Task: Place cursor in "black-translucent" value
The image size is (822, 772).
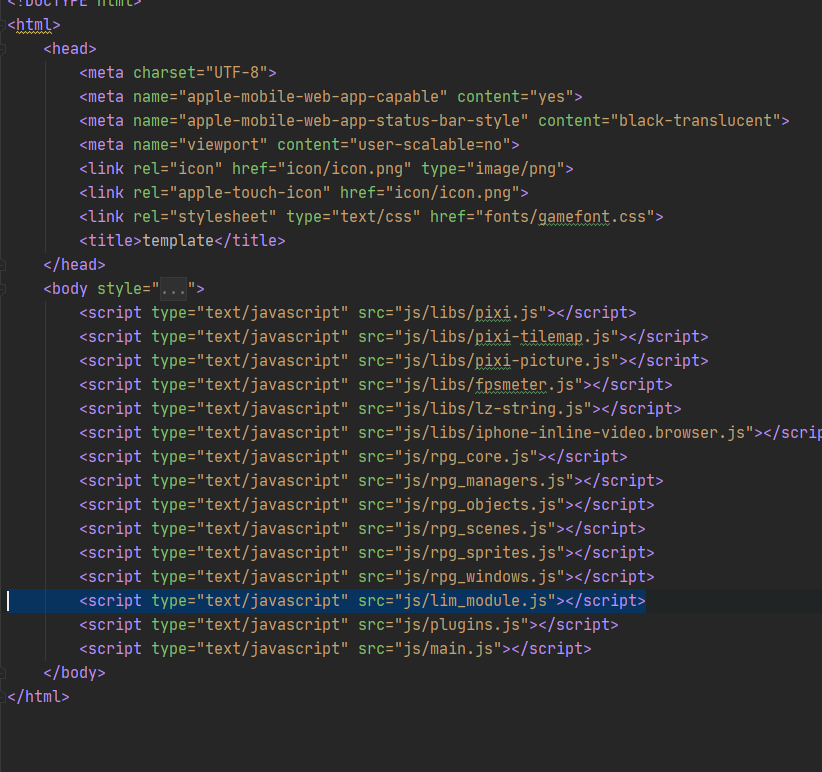Action: point(696,121)
